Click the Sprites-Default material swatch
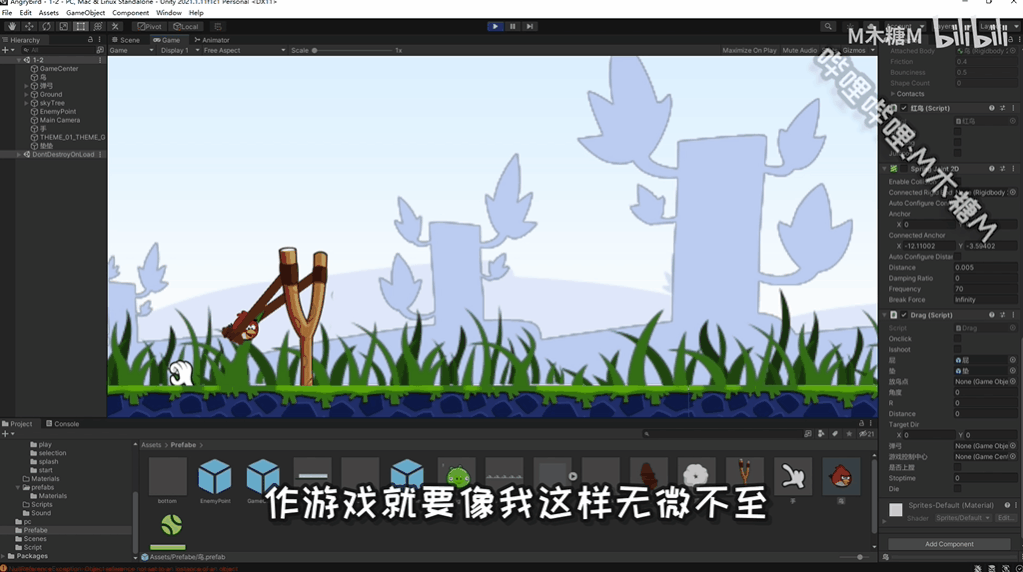Image resolution: width=1023 pixels, height=572 pixels. click(x=896, y=509)
